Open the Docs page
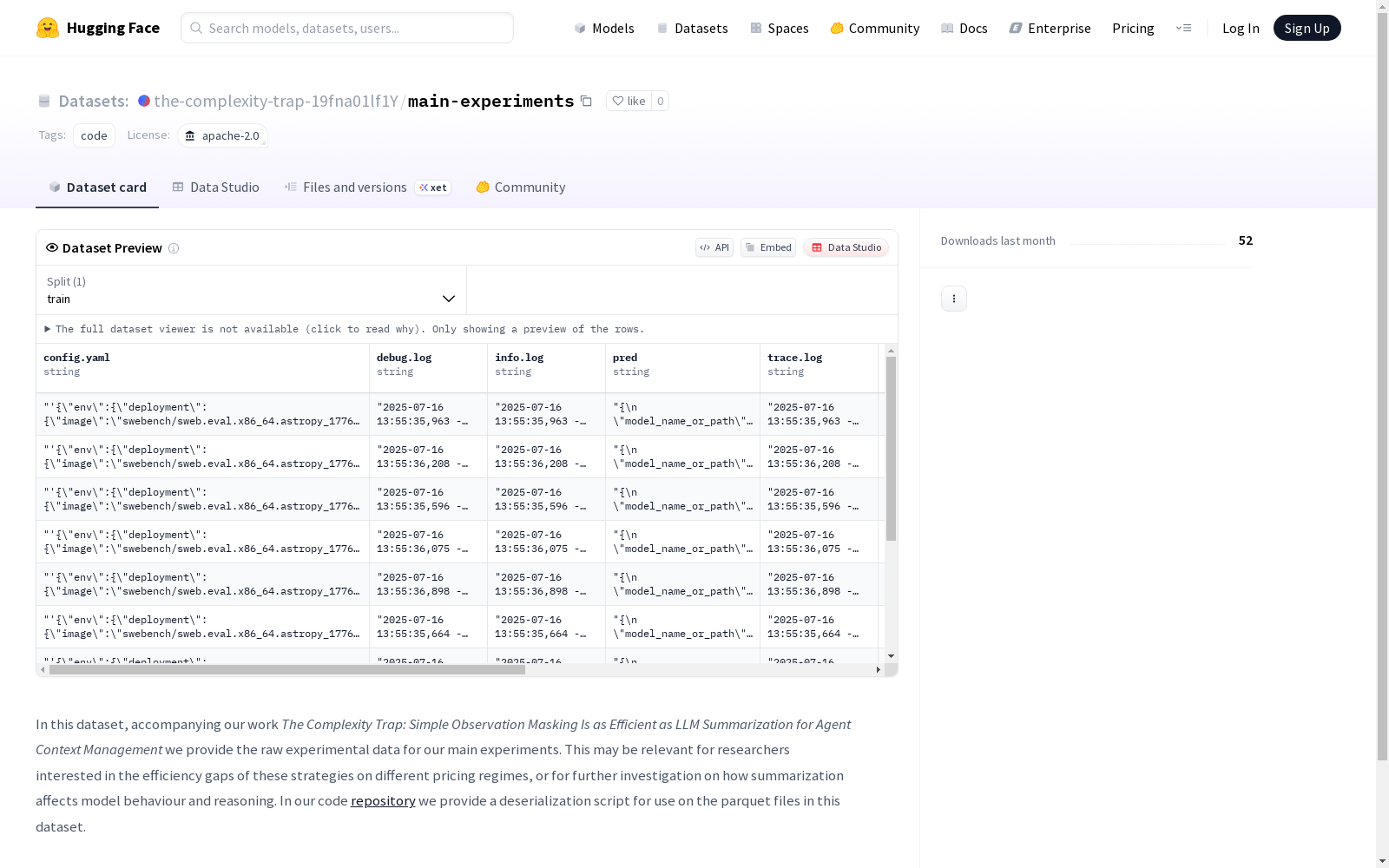The height and width of the screenshot is (868, 1389). pyautogui.click(x=964, y=28)
